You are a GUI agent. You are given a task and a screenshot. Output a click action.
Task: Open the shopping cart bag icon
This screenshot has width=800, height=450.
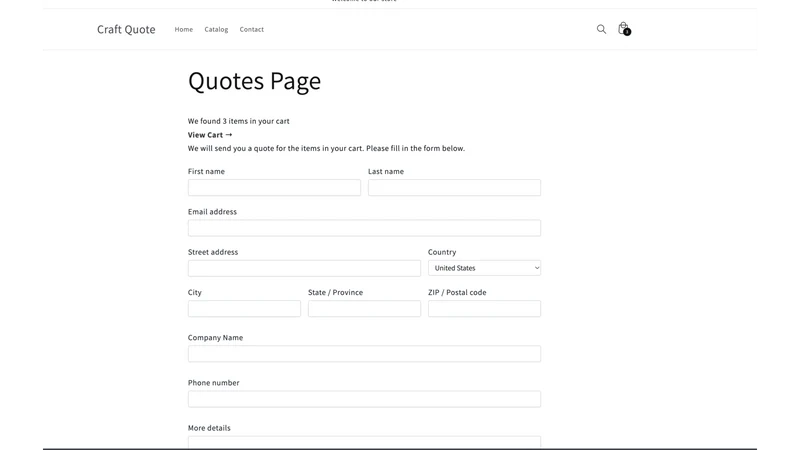pos(623,28)
